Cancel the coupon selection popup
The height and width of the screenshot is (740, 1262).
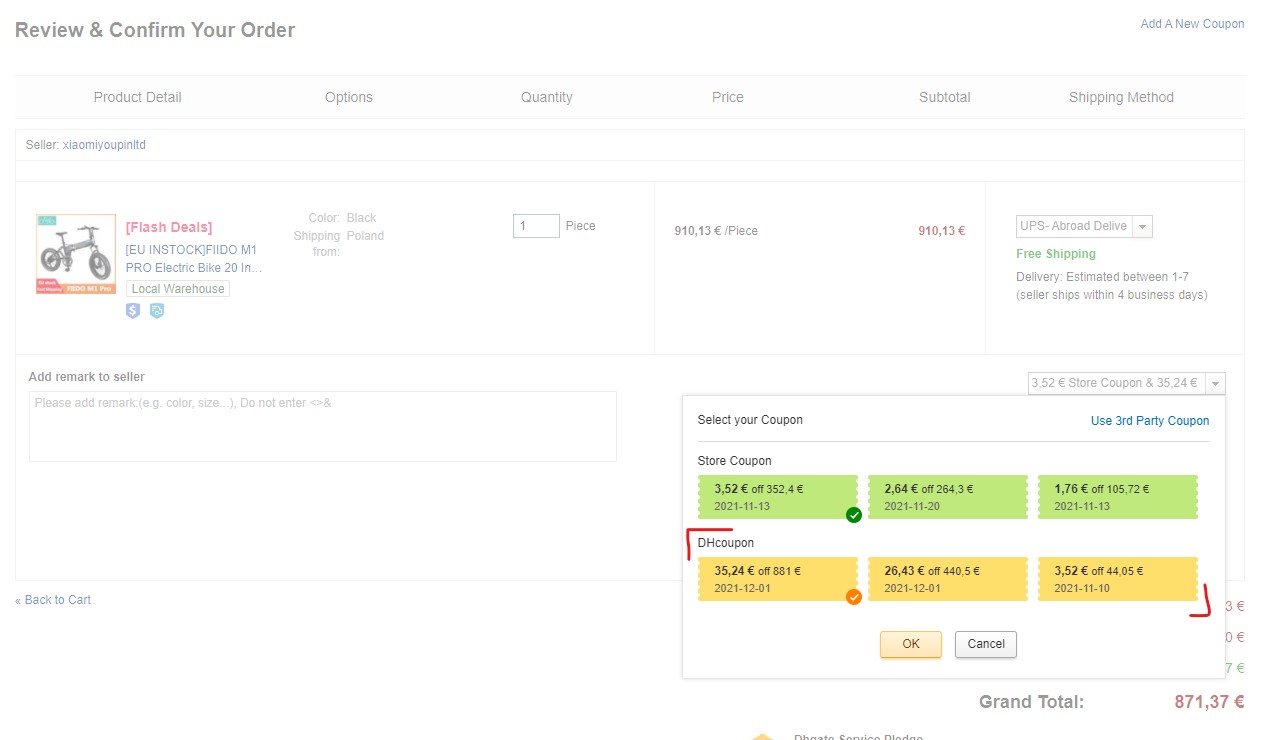click(x=985, y=644)
